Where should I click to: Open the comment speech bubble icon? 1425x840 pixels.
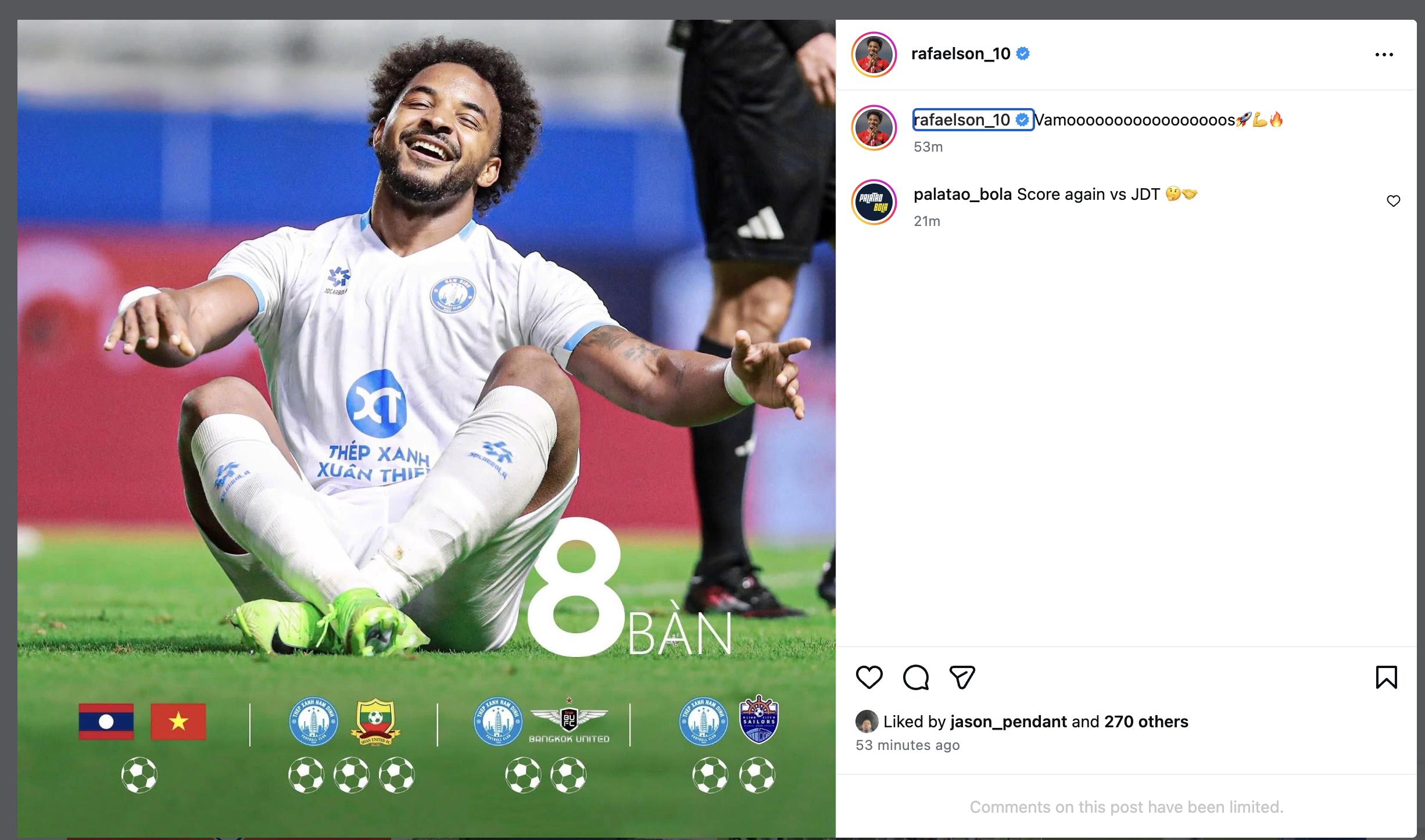coord(915,677)
